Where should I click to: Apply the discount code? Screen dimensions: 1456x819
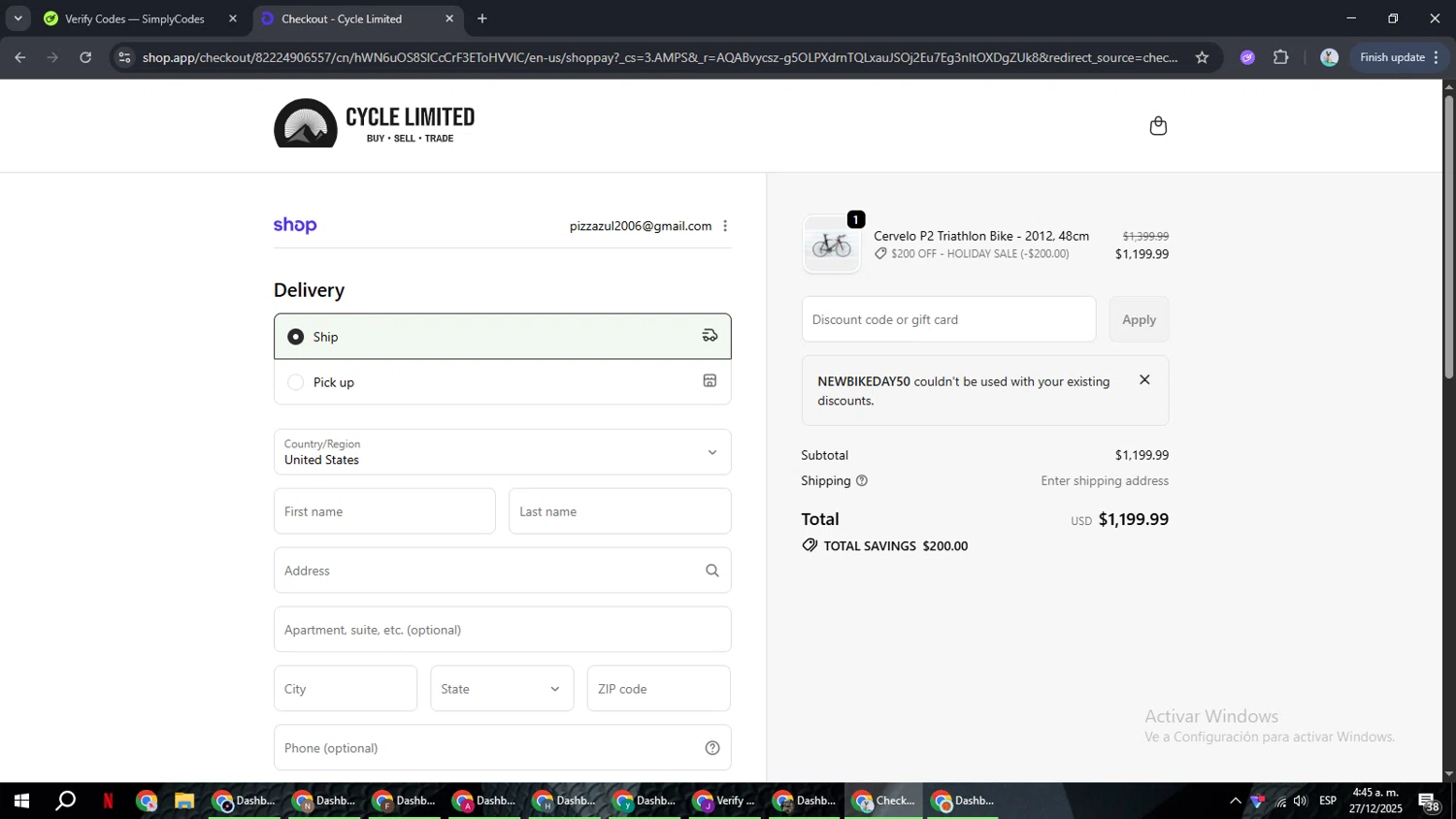[1139, 319]
